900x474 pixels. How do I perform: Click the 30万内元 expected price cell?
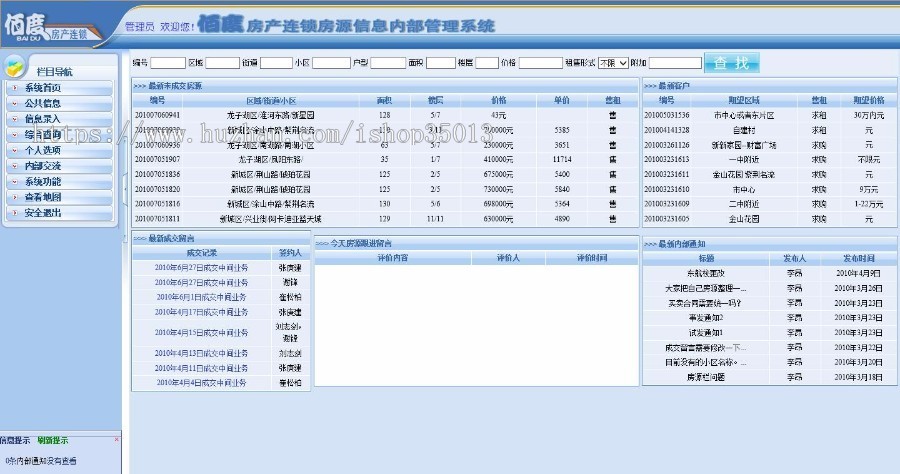pyautogui.click(x=868, y=115)
